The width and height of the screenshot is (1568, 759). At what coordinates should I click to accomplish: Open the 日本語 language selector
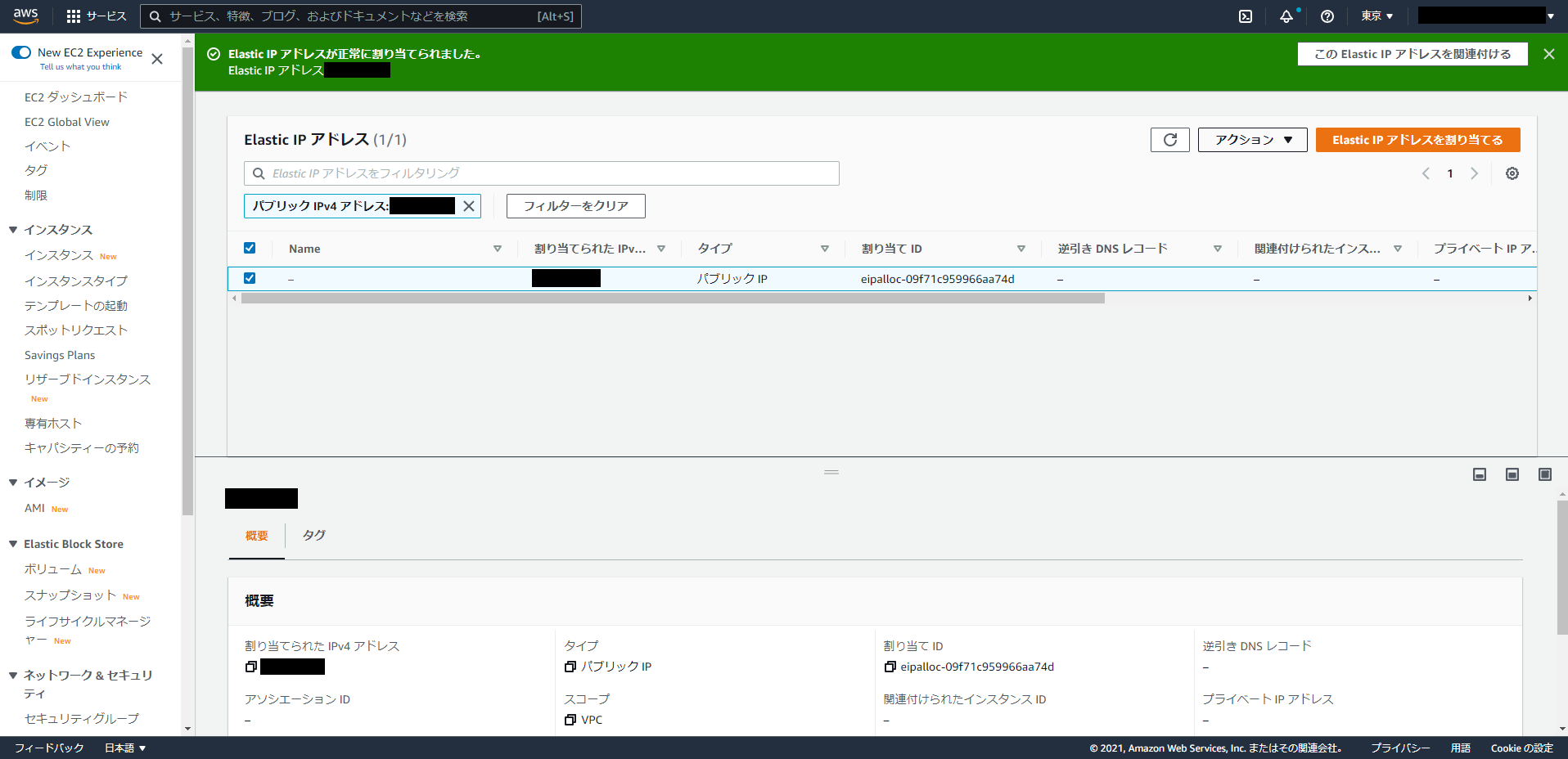click(125, 748)
